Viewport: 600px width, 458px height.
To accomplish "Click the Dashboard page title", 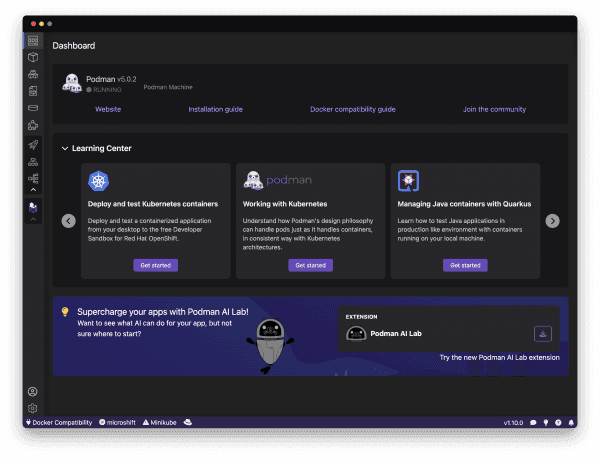I will [74, 46].
